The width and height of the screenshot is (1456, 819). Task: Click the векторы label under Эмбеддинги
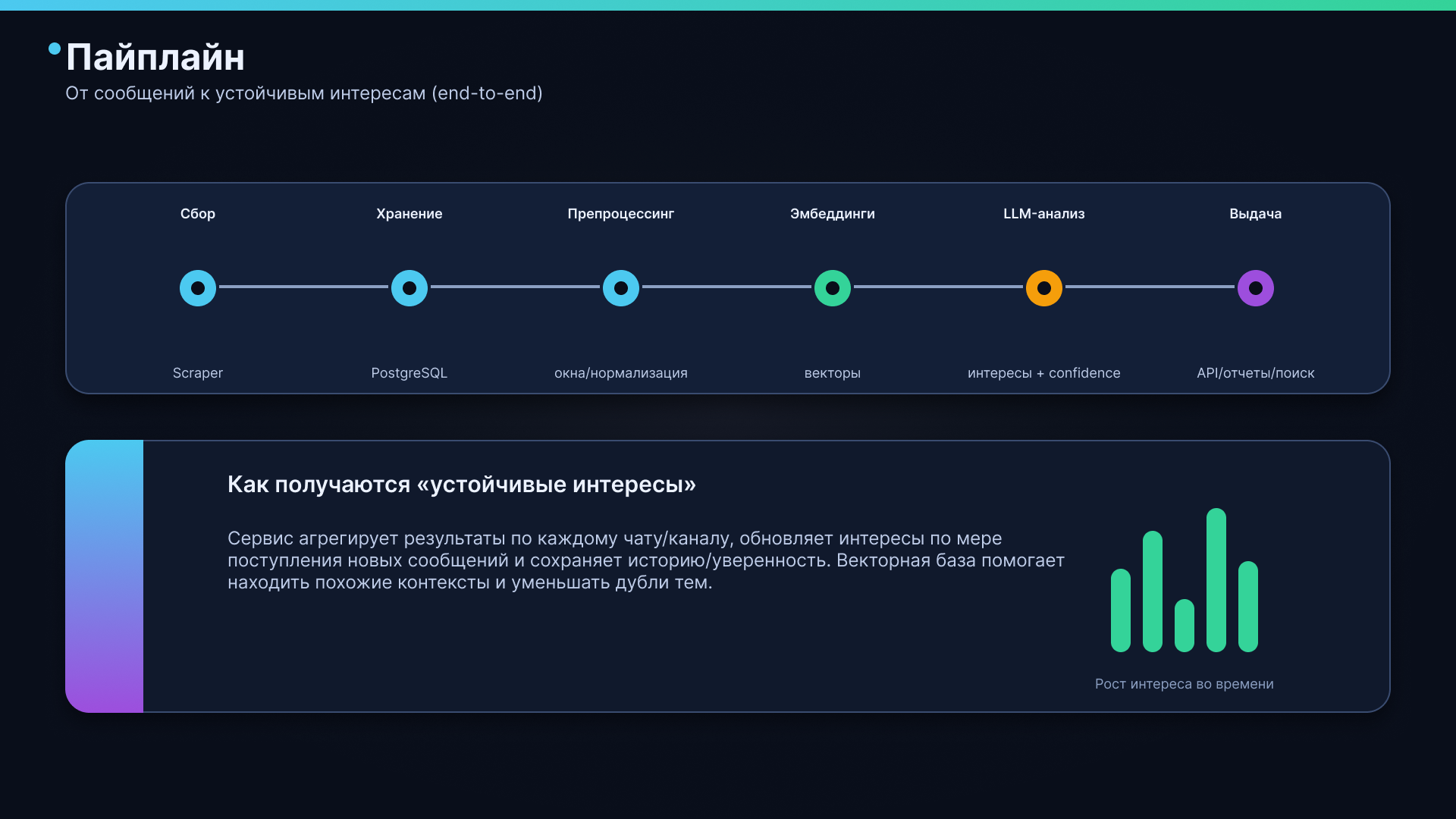833,373
